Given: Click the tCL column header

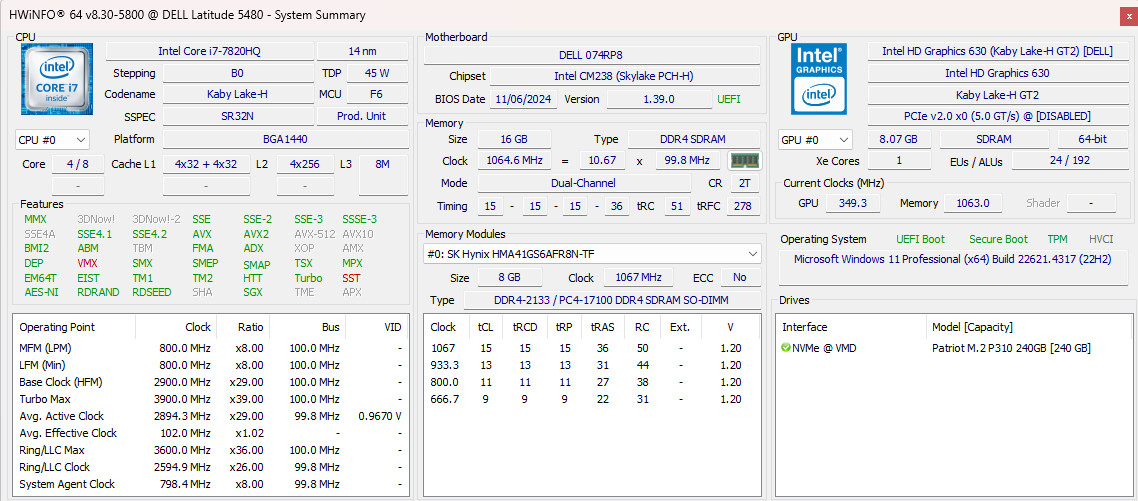Looking at the screenshot, I should 485,327.
